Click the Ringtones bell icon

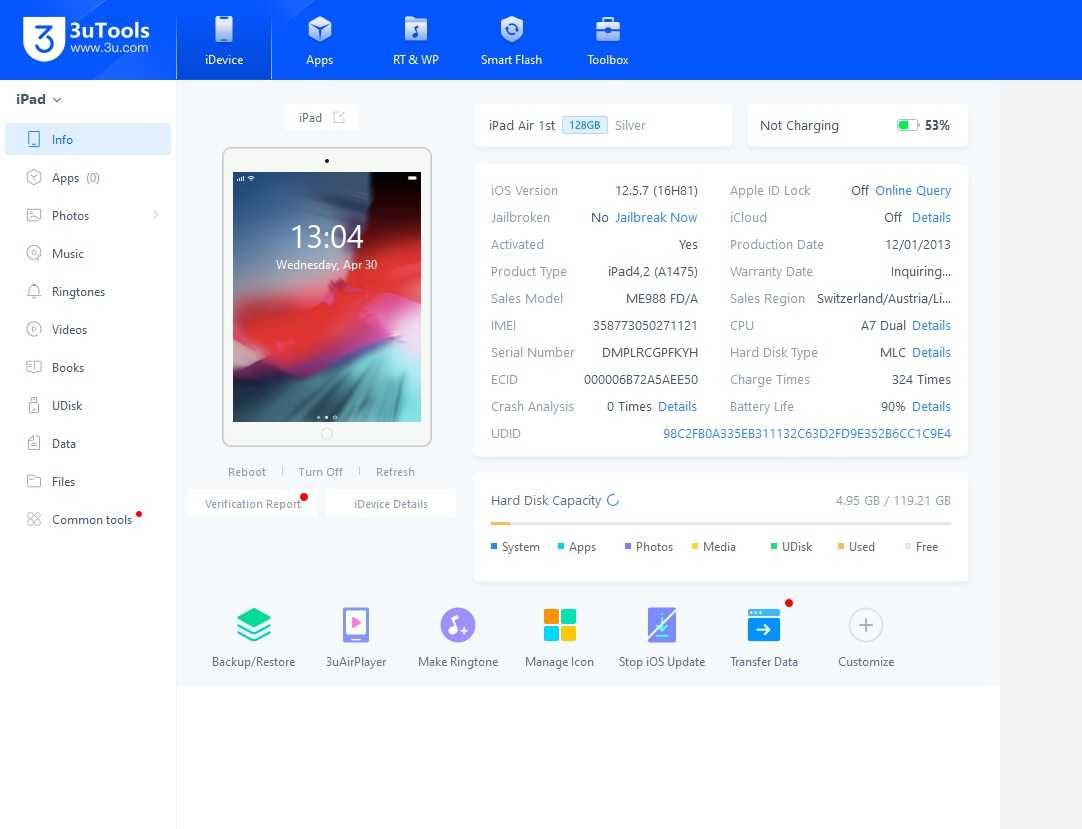tap(34, 291)
